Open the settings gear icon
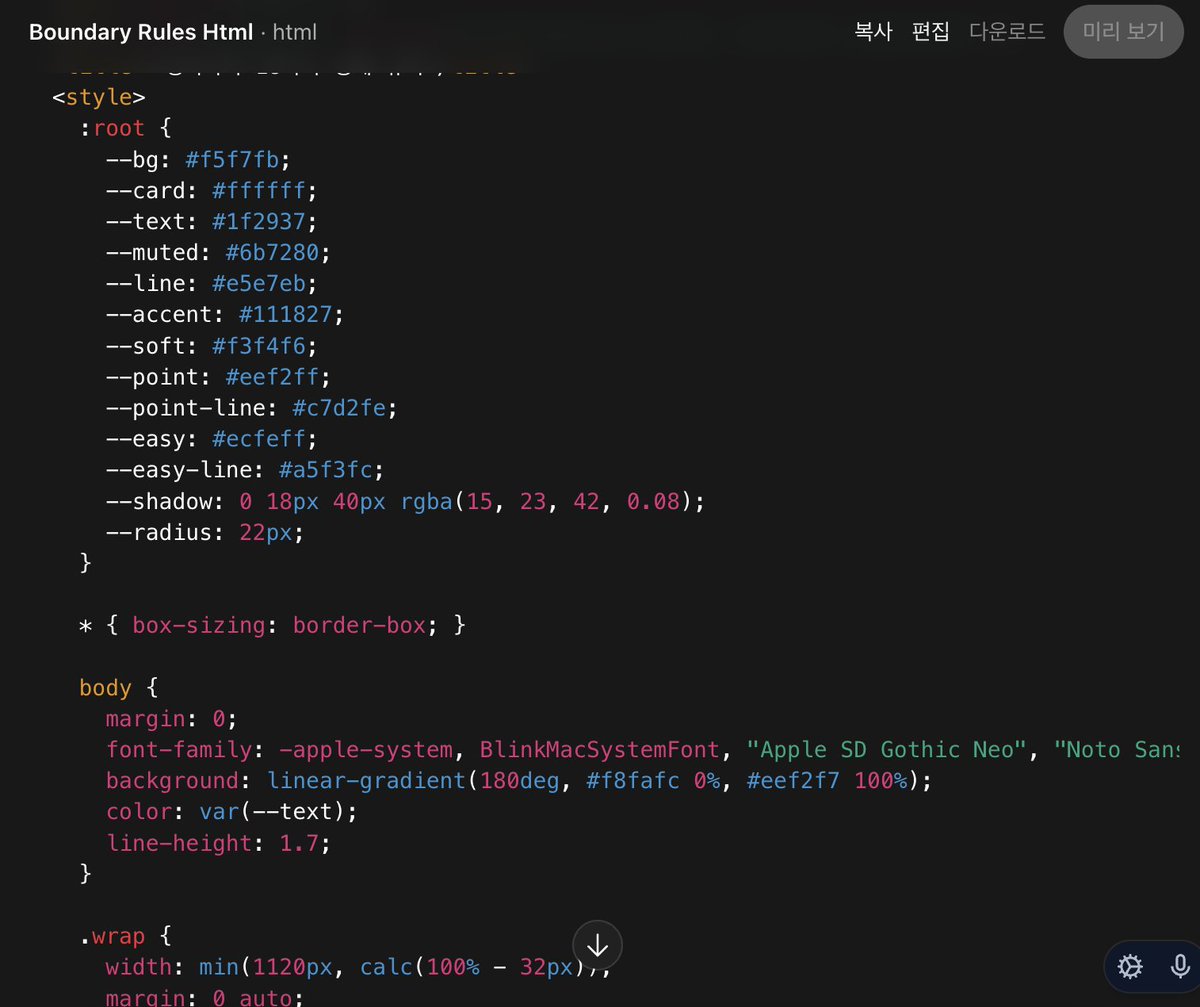1200x1007 pixels. (x=1130, y=966)
